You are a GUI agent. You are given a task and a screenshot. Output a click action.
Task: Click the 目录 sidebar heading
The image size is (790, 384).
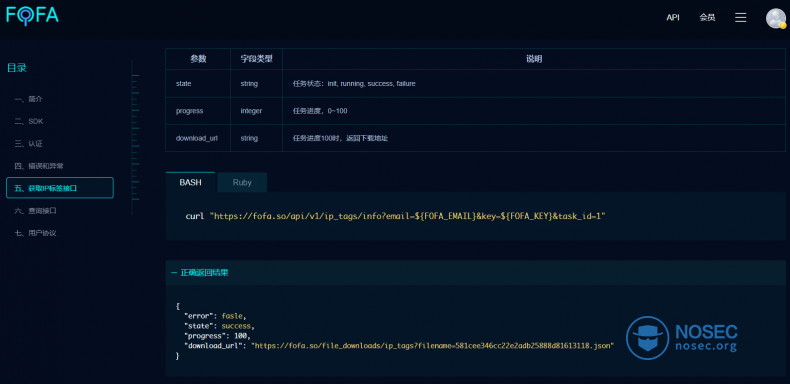tap(17, 68)
